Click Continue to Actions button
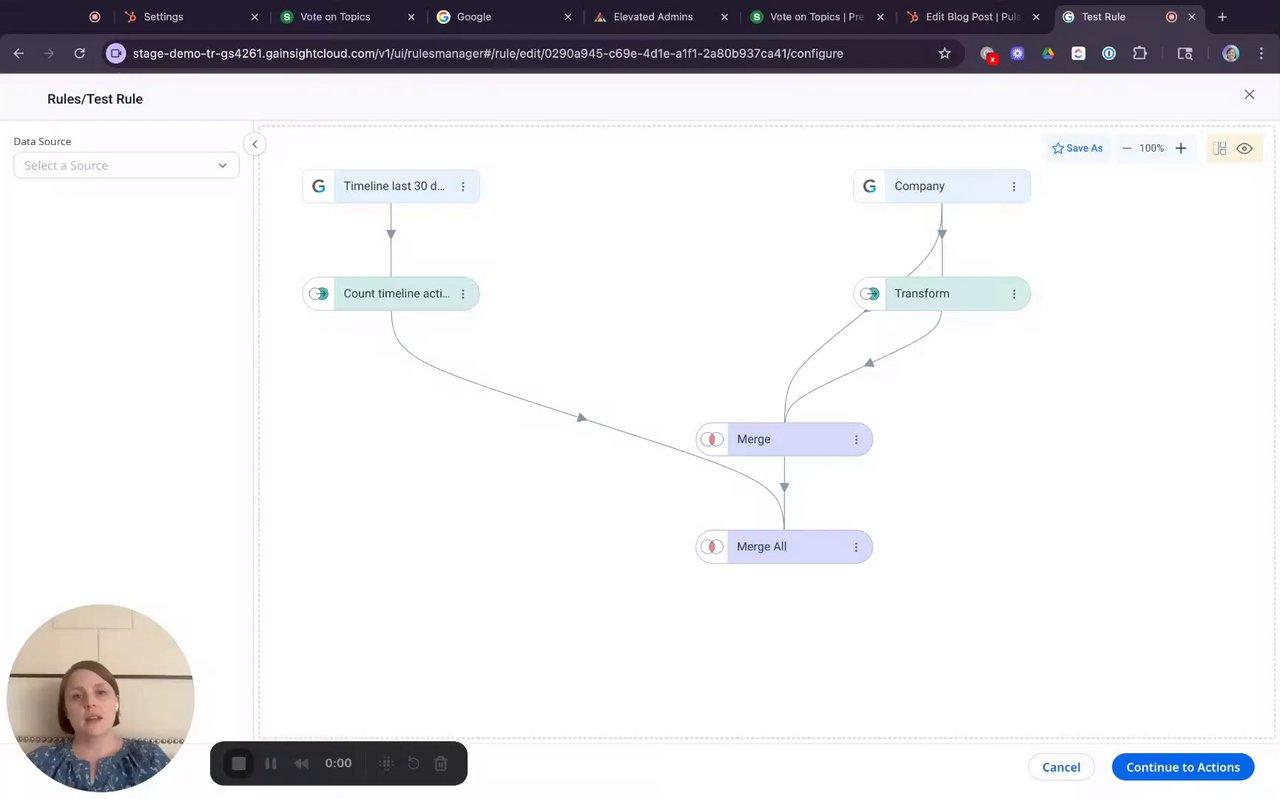1280x799 pixels. [x=1183, y=767]
